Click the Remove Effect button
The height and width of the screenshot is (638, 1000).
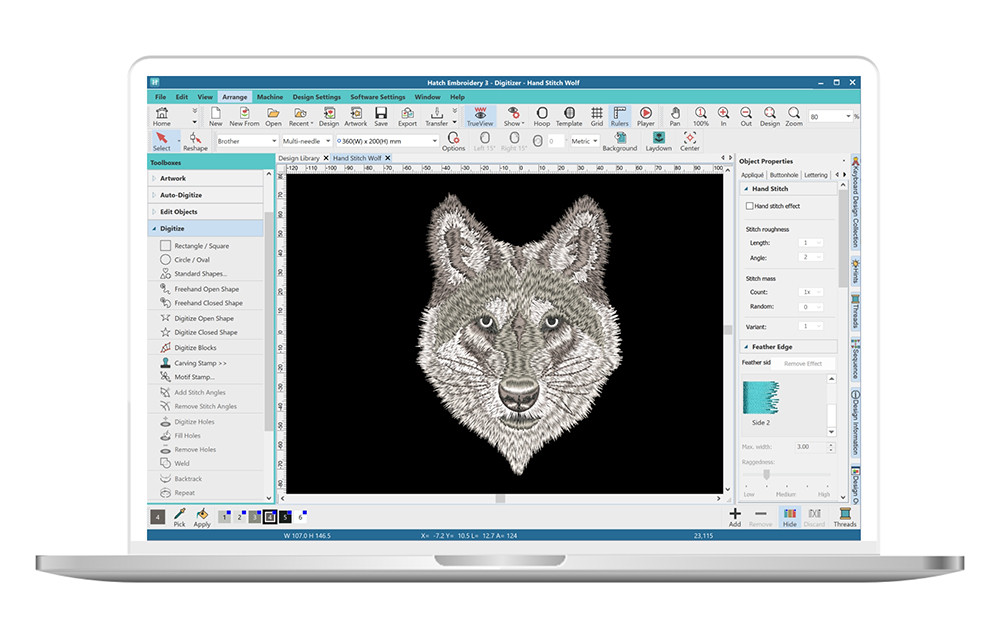802,363
